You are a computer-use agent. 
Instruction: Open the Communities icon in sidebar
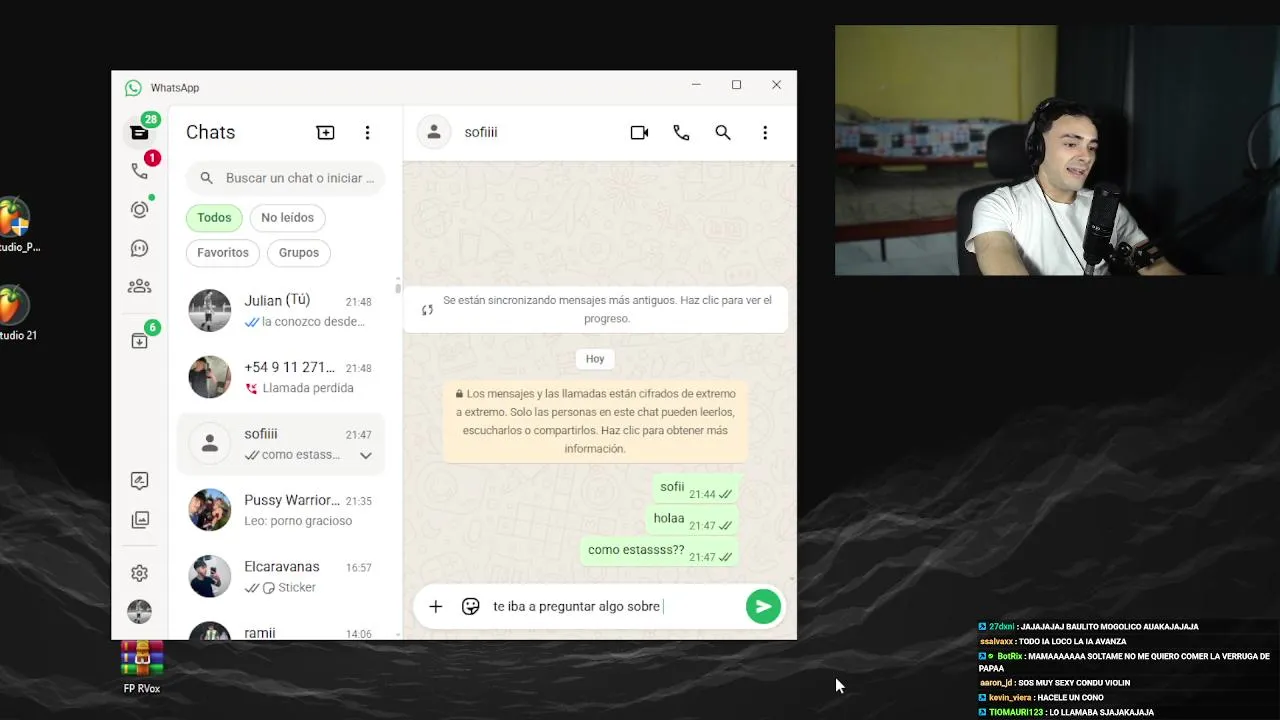coord(140,287)
